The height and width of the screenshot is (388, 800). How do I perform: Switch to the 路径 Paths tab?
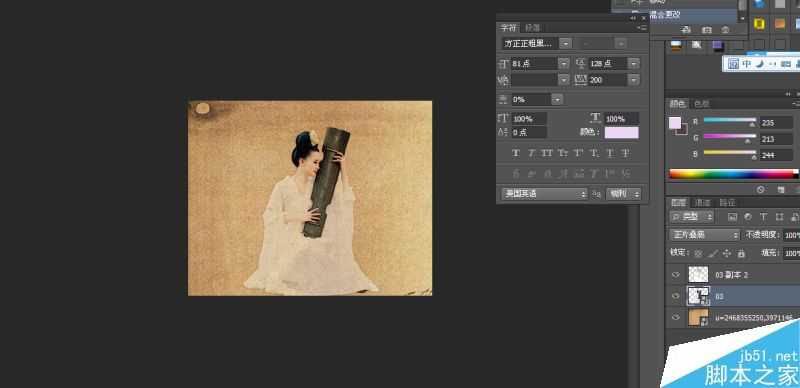(728, 203)
